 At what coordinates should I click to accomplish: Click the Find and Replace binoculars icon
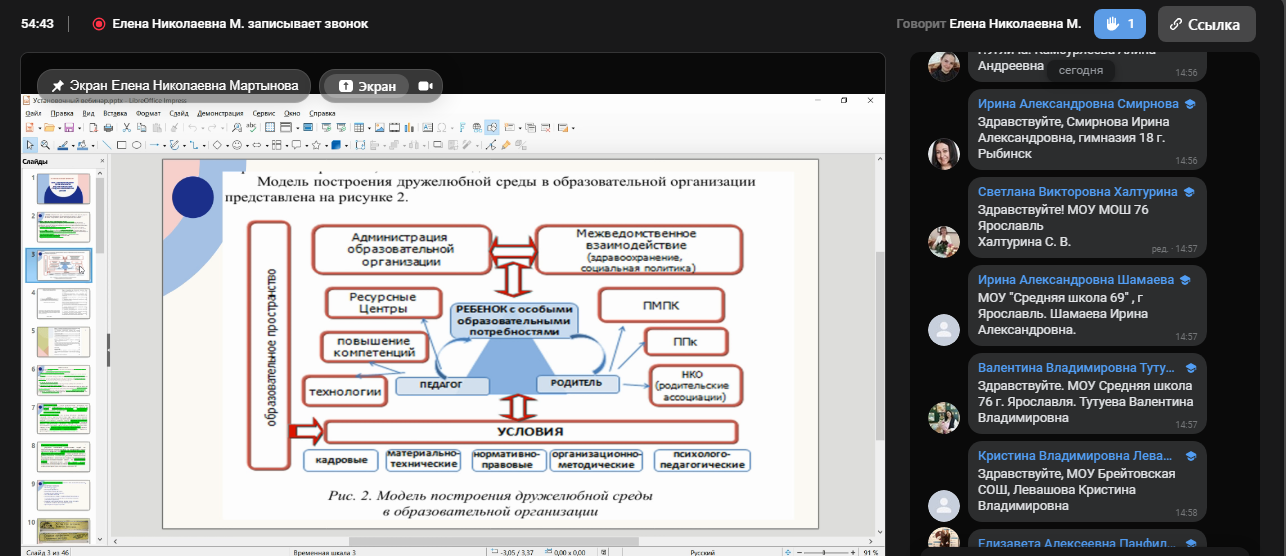236,128
